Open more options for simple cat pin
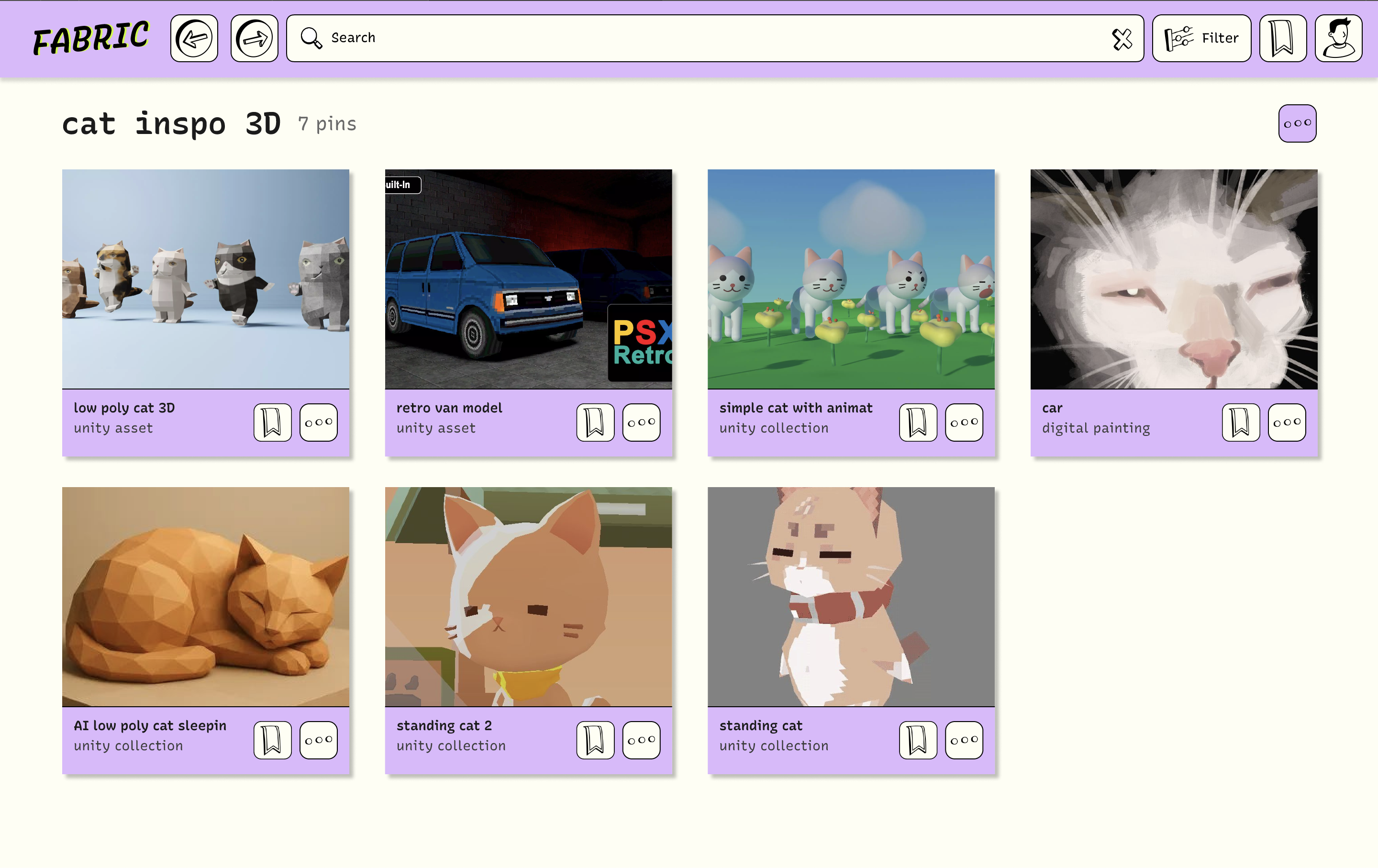 pos(964,422)
